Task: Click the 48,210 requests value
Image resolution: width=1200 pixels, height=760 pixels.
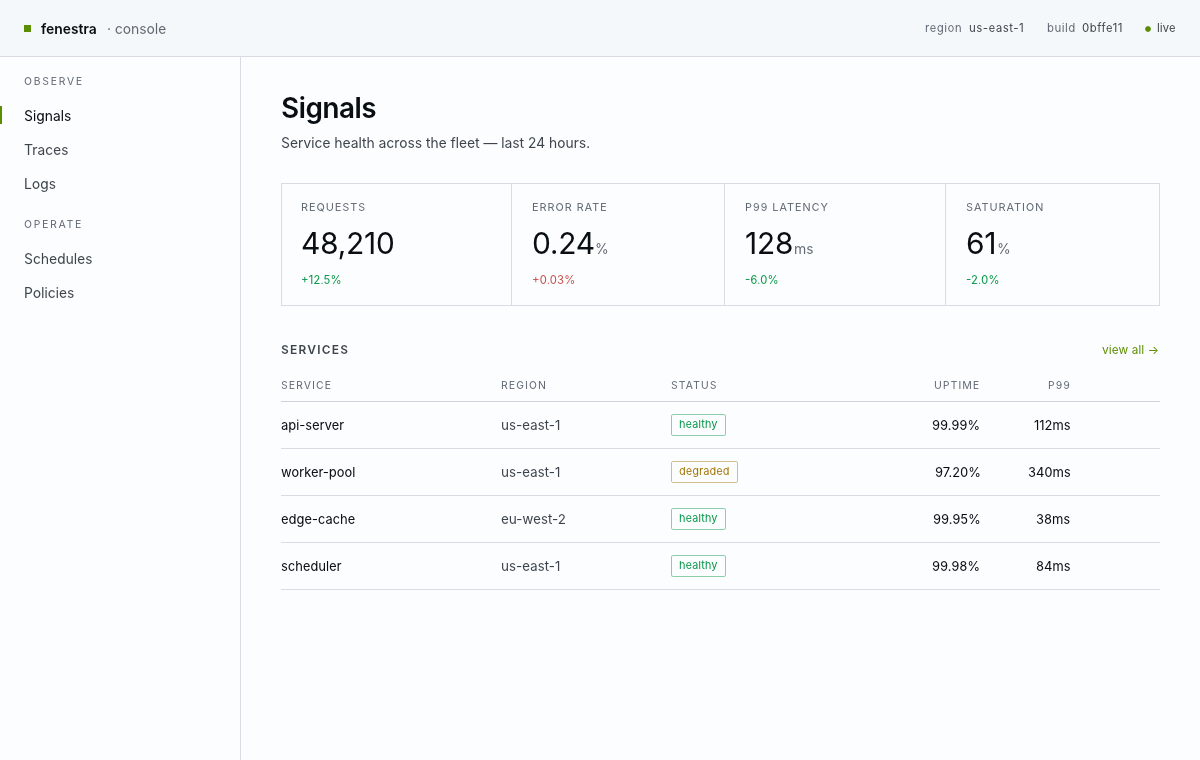Action: point(348,244)
